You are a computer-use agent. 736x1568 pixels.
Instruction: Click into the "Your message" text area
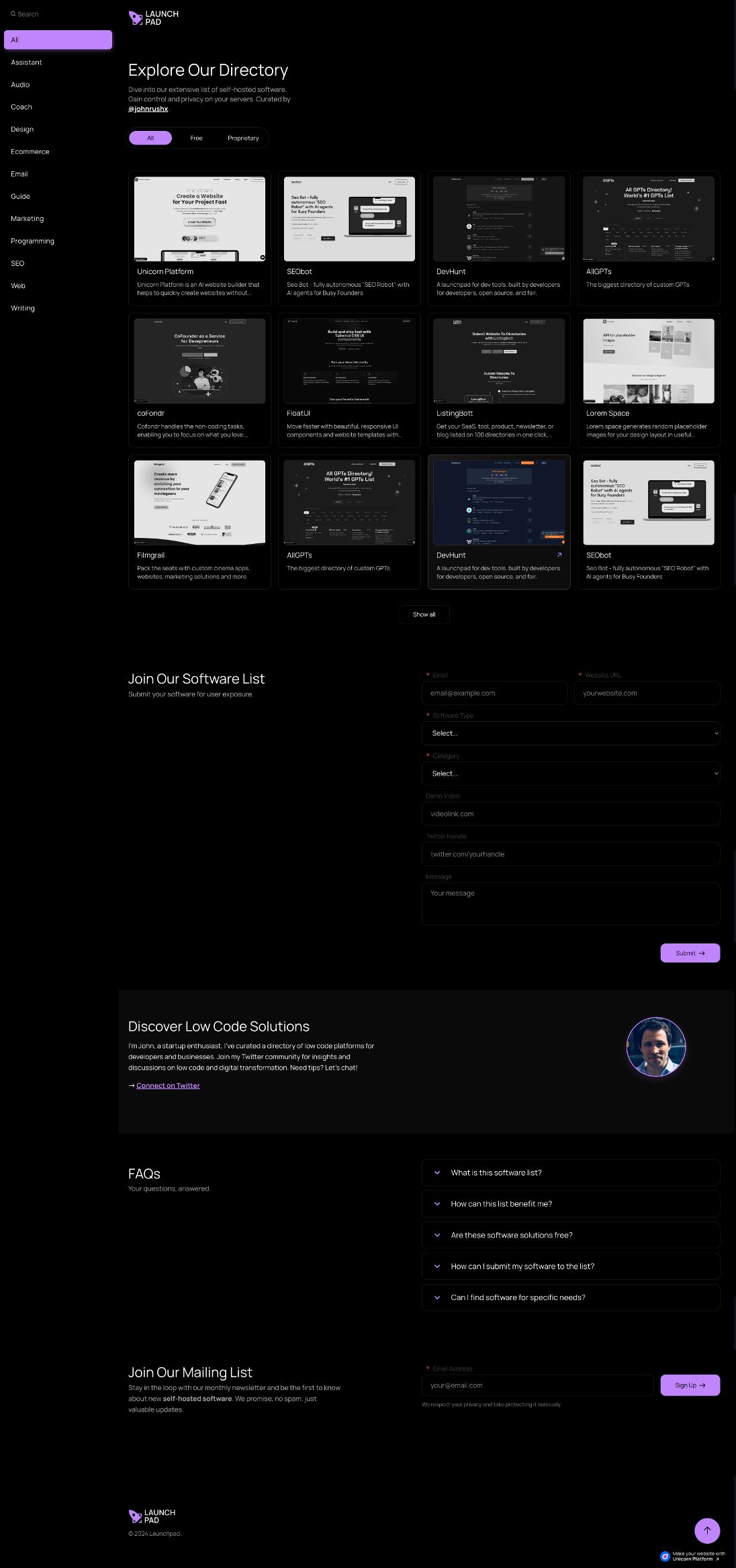[x=571, y=904]
